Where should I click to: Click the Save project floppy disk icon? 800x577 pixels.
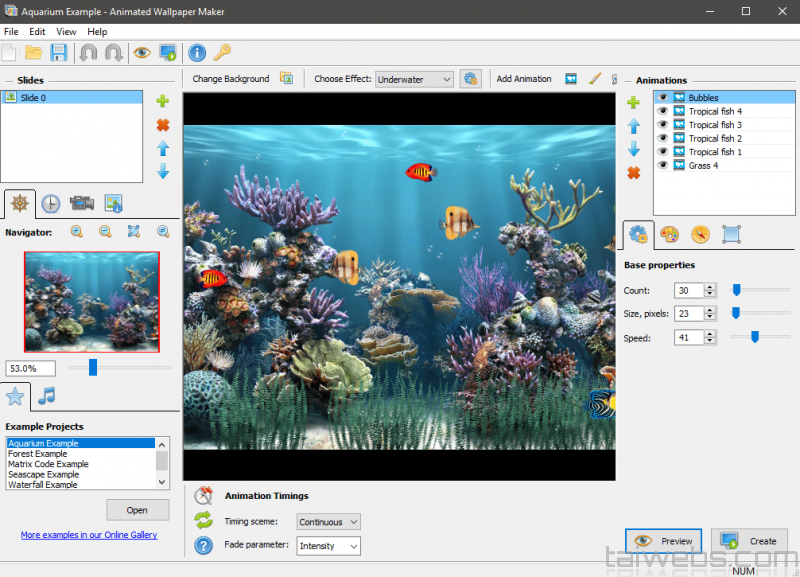59,53
